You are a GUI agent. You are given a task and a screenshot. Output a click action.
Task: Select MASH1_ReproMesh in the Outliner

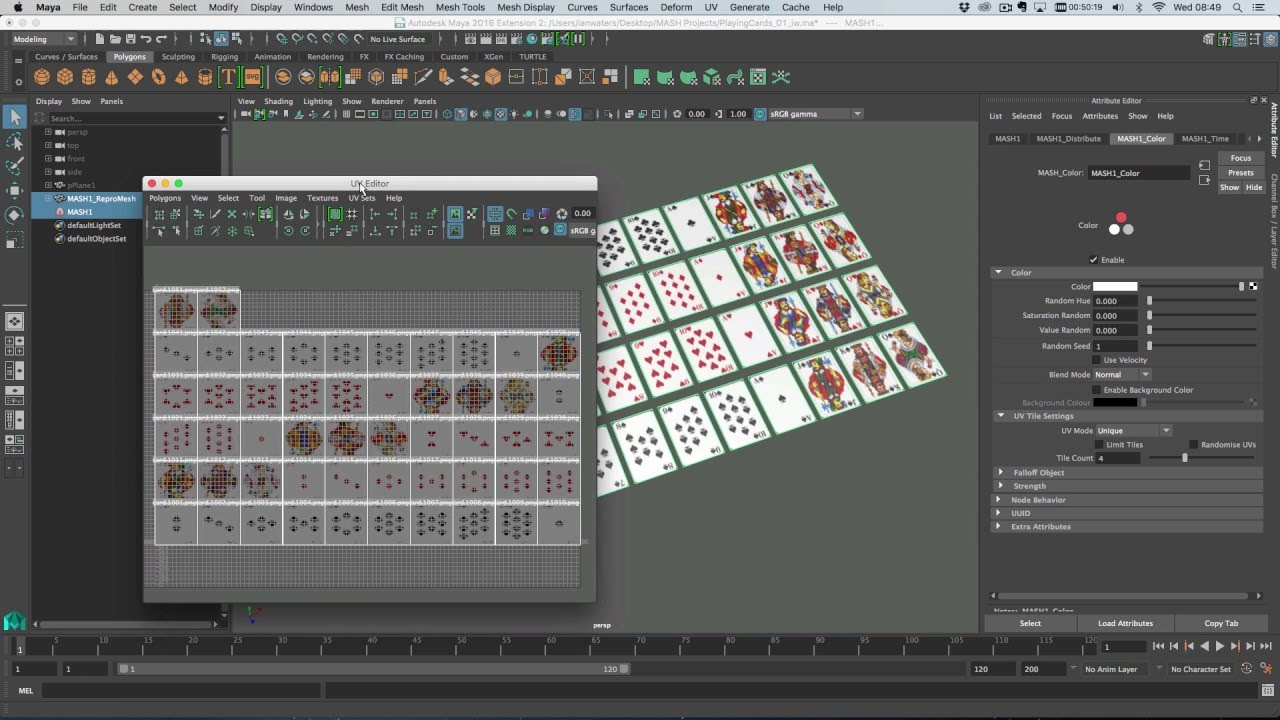(100, 199)
